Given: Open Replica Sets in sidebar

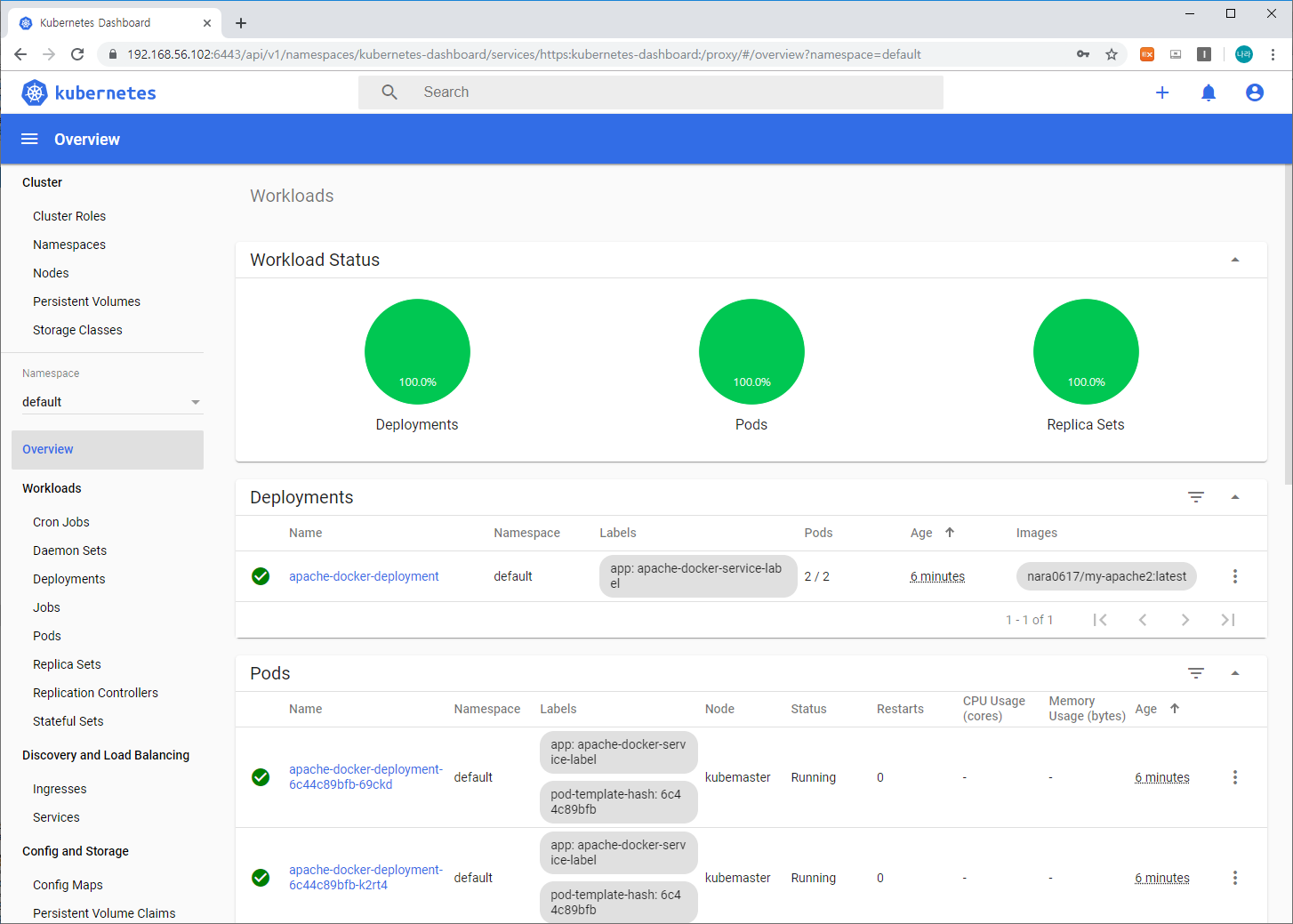Looking at the screenshot, I should [x=67, y=664].
